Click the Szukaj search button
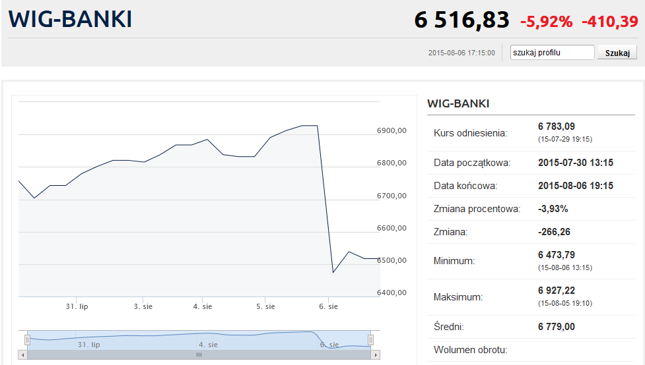The width and height of the screenshot is (645, 365). (617, 53)
